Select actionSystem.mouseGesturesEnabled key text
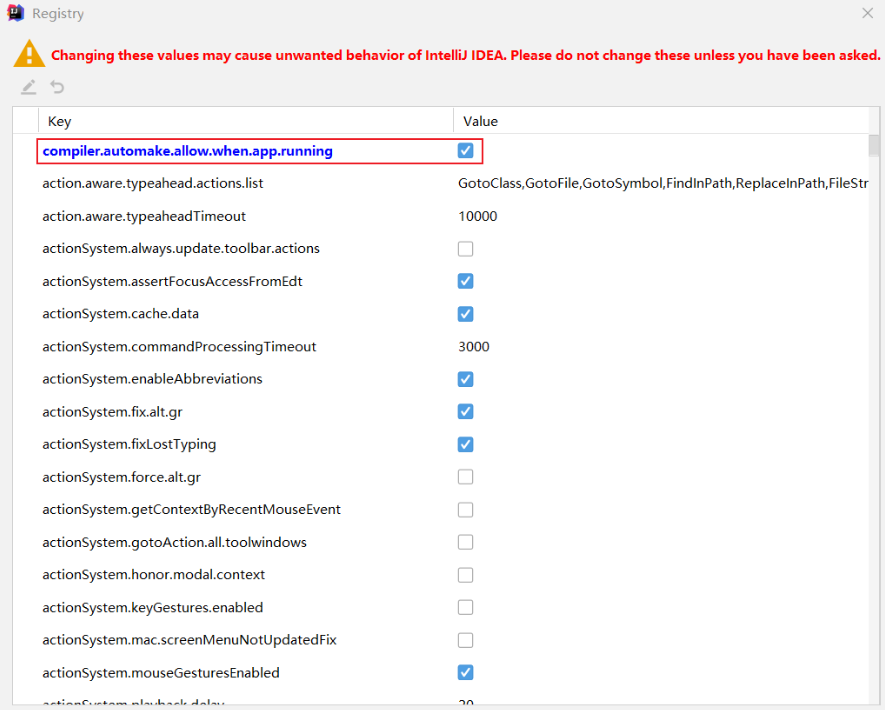Image resolution: width=885 pixels, height=710 pixels. pyautogui.click(x=161, y=673)
